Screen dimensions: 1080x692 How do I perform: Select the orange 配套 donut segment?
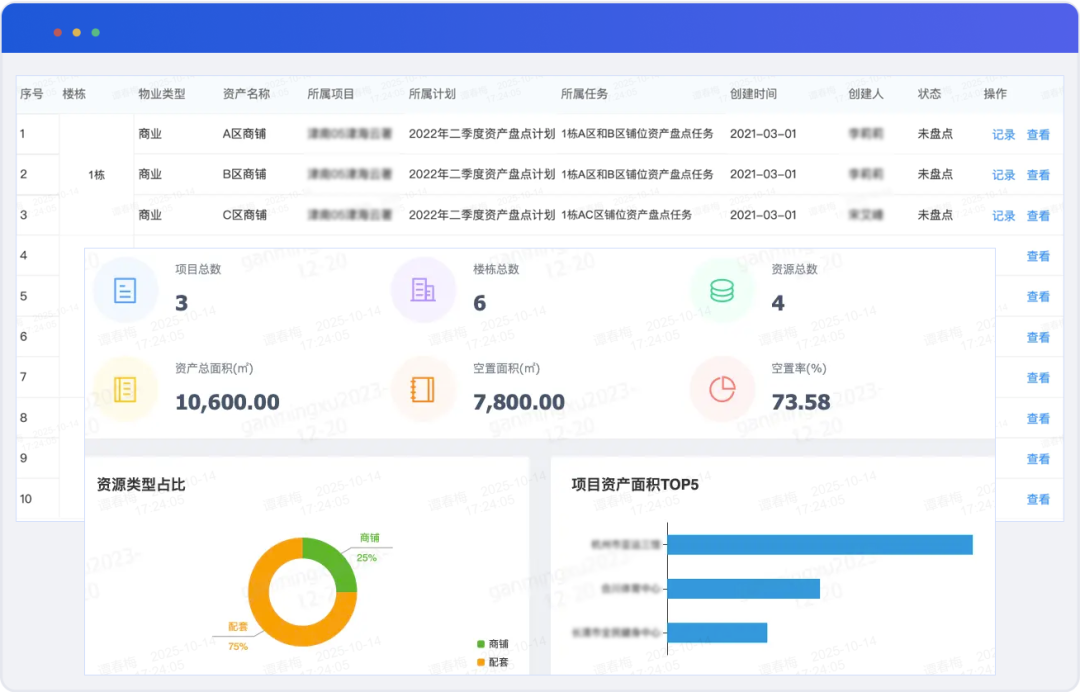click(272, 610)
